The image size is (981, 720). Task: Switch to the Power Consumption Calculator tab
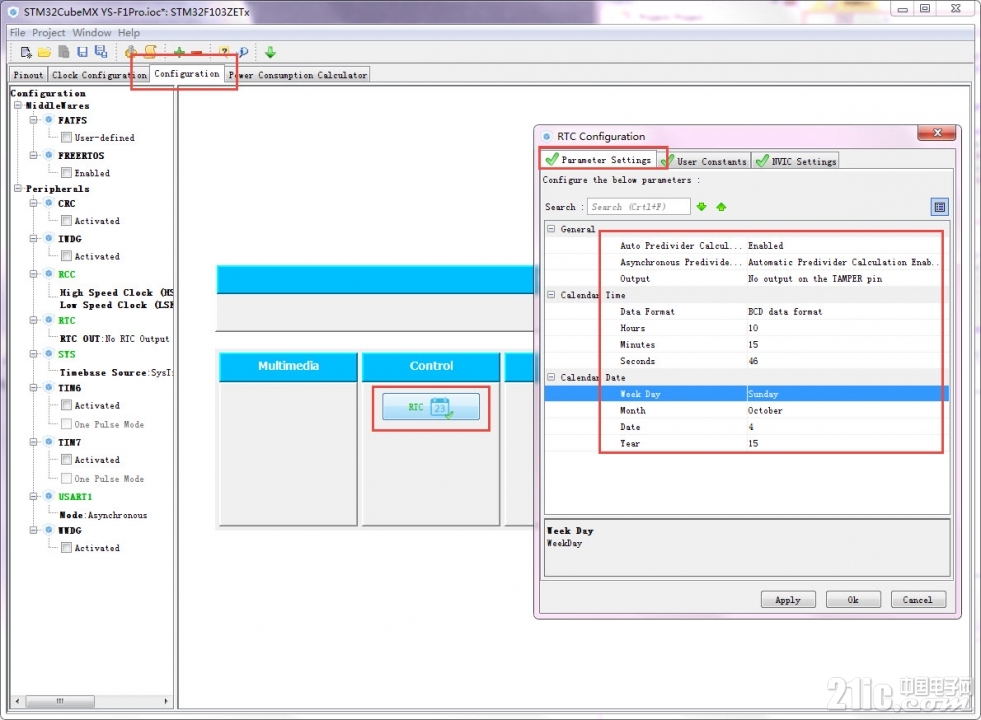click(298, 74)
